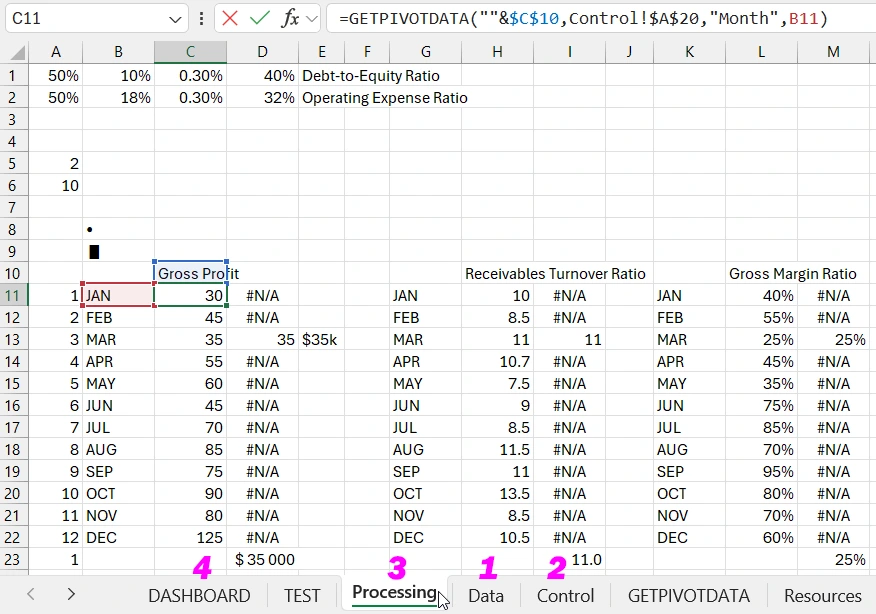Select column C by clicking its header

tap(190, 51)
